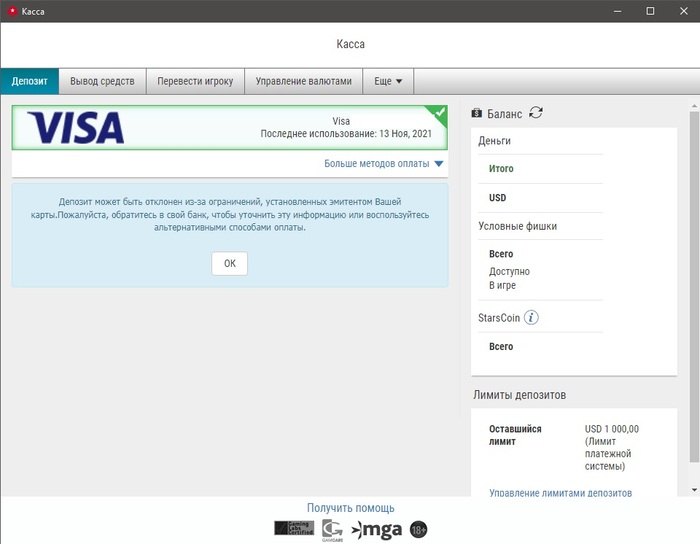Open the Перевести игроку tab

click(x=195, y=81)
